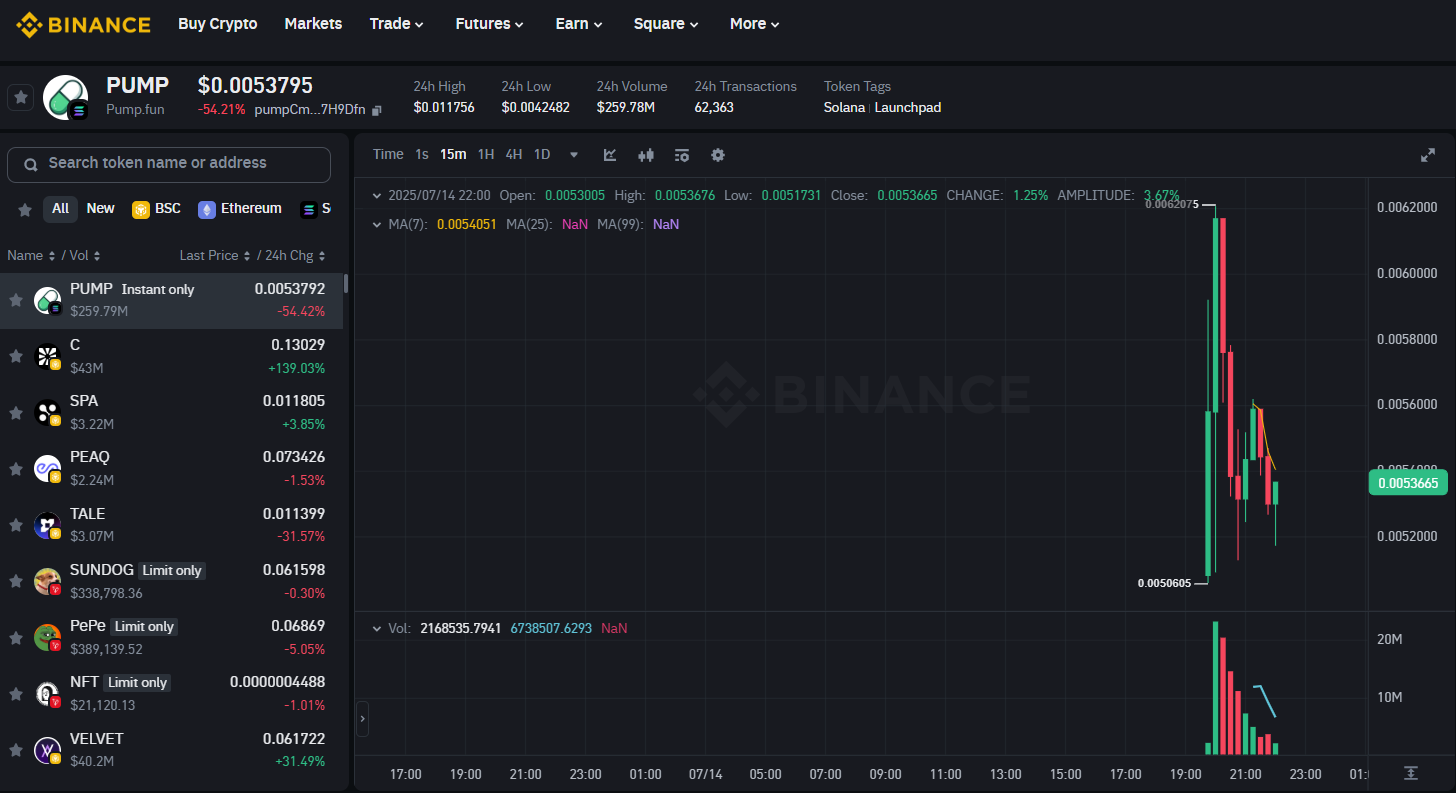The width and height of the screenshot is (1456, 793).
Task: Switch to the All token filter
Action: (x=60, y=209)
